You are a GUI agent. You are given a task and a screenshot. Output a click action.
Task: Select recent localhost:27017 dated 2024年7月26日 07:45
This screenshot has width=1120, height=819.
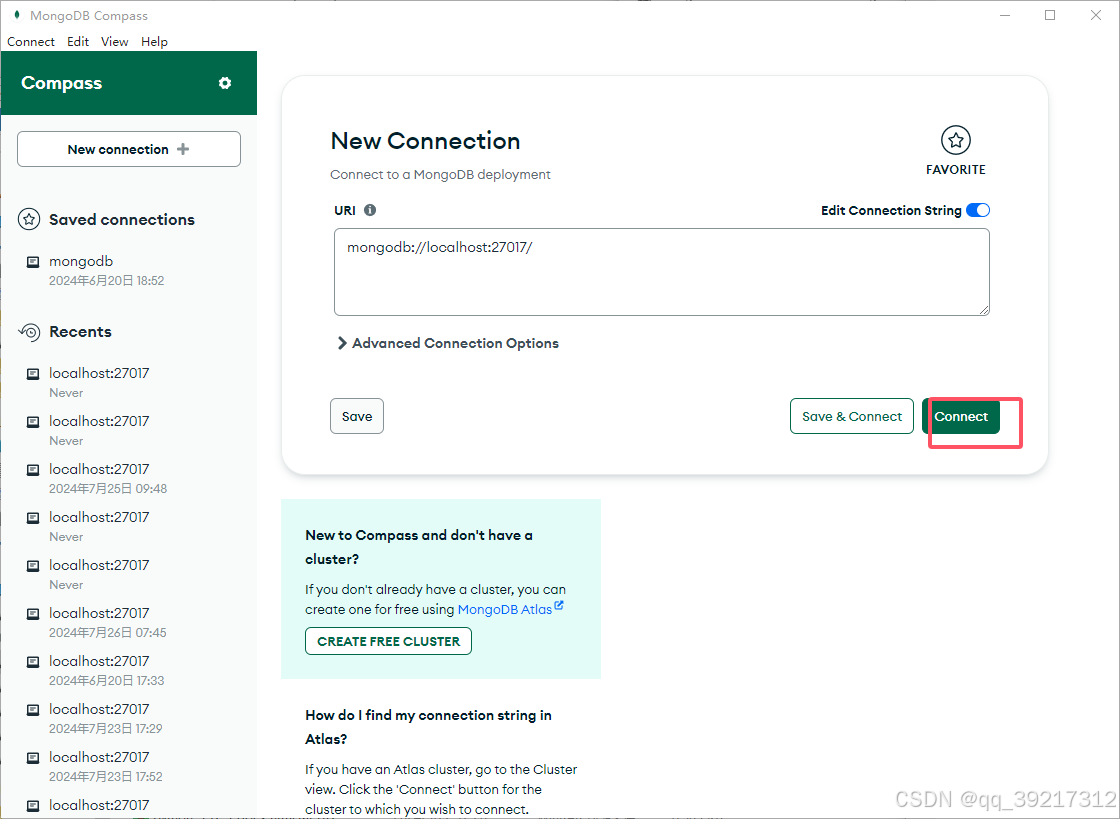[x=129, y=623]
